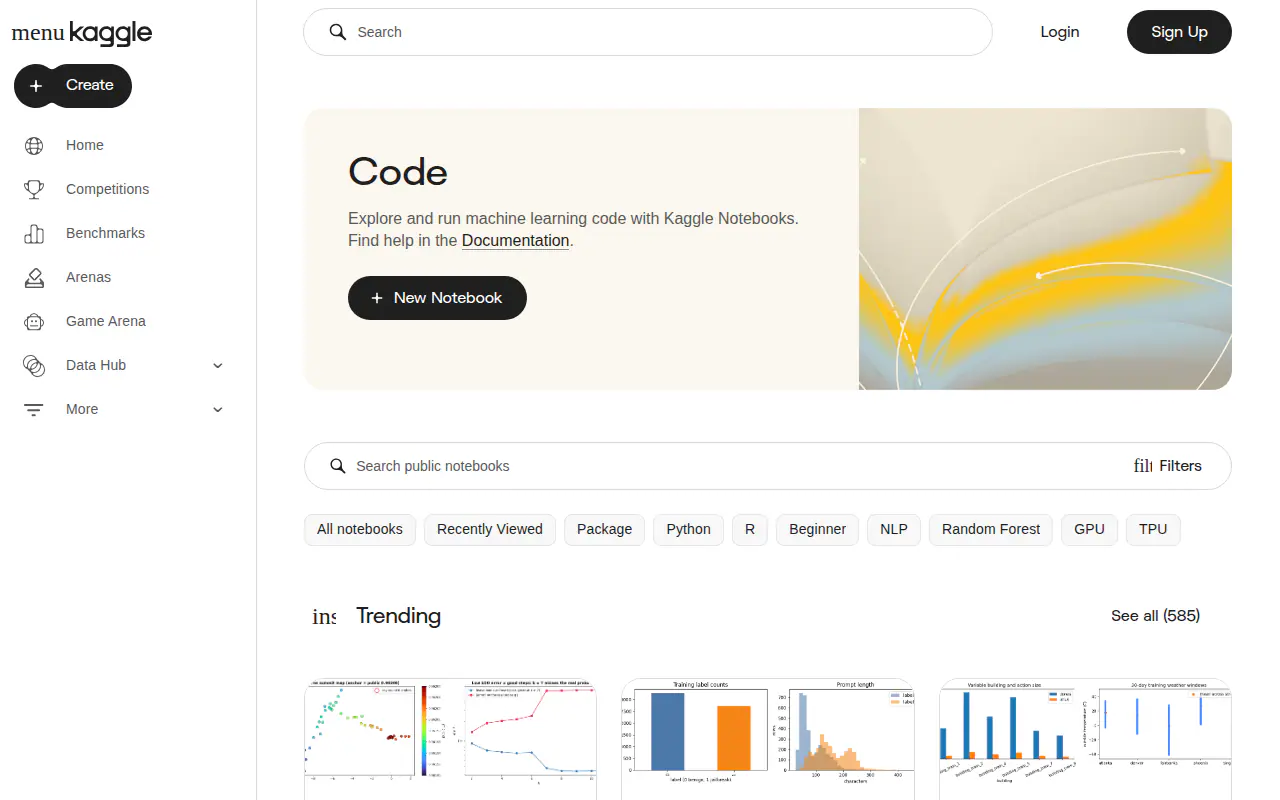Select the Package filter chip
1280x800 pixels.
tap(605, 529)
